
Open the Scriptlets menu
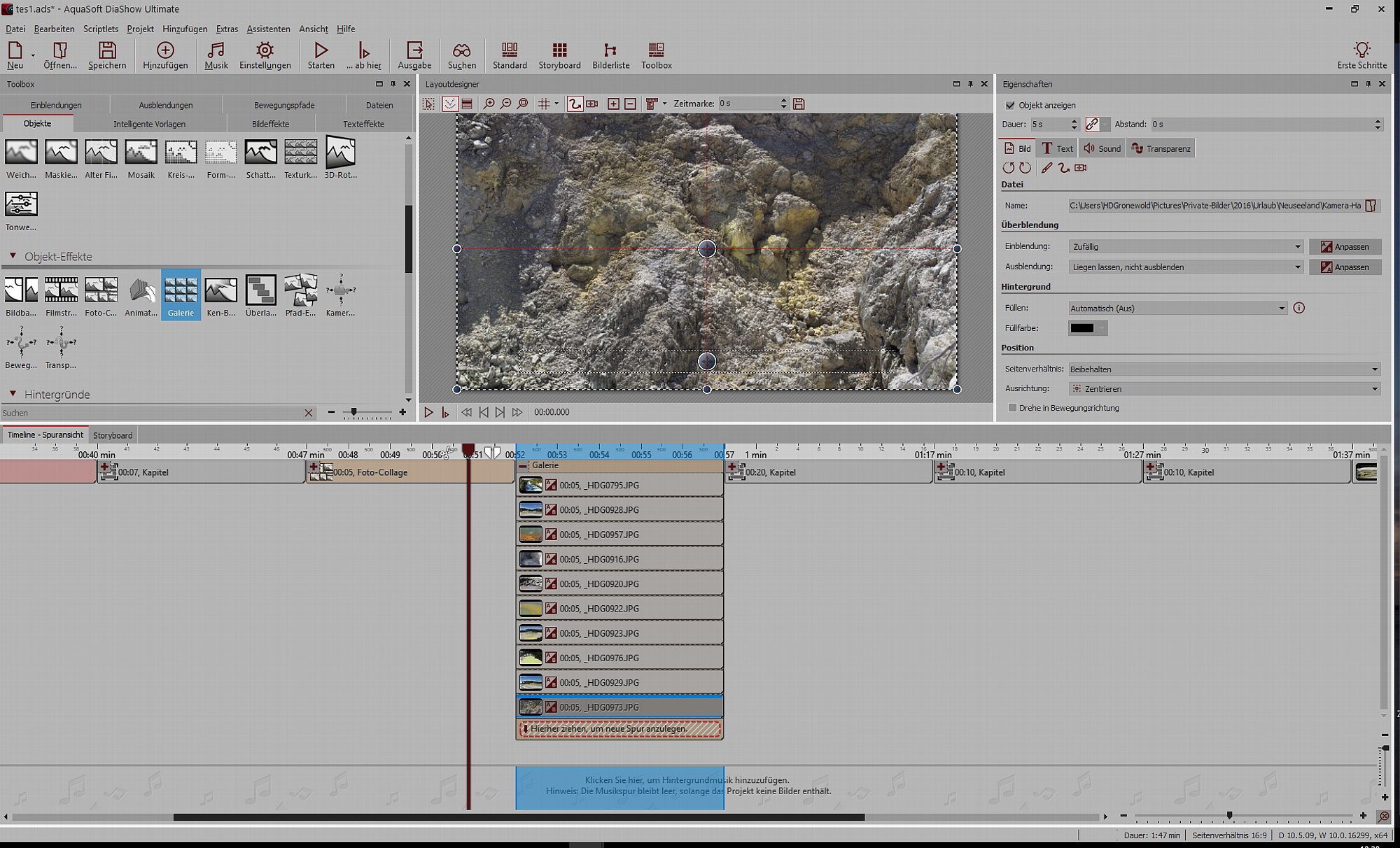[101, 29]
